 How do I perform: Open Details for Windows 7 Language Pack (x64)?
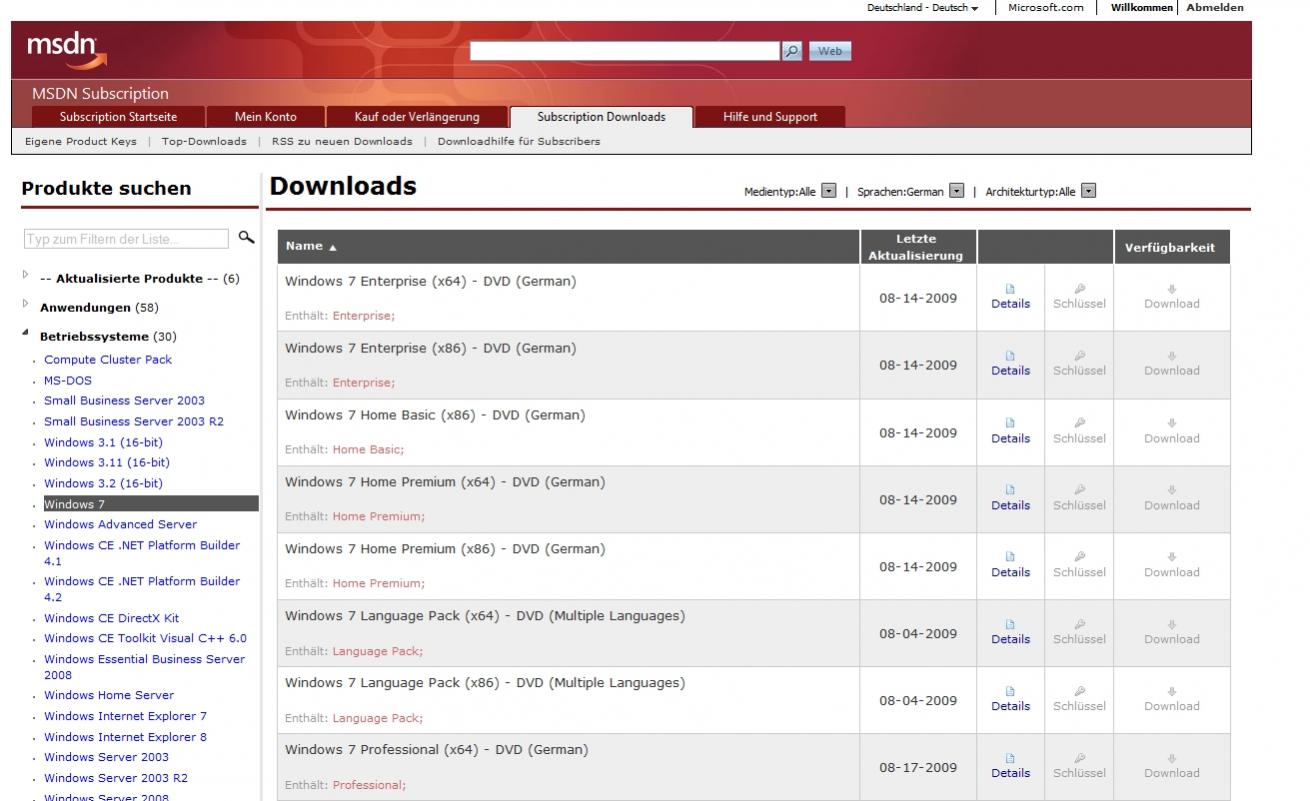(1010, 633)
